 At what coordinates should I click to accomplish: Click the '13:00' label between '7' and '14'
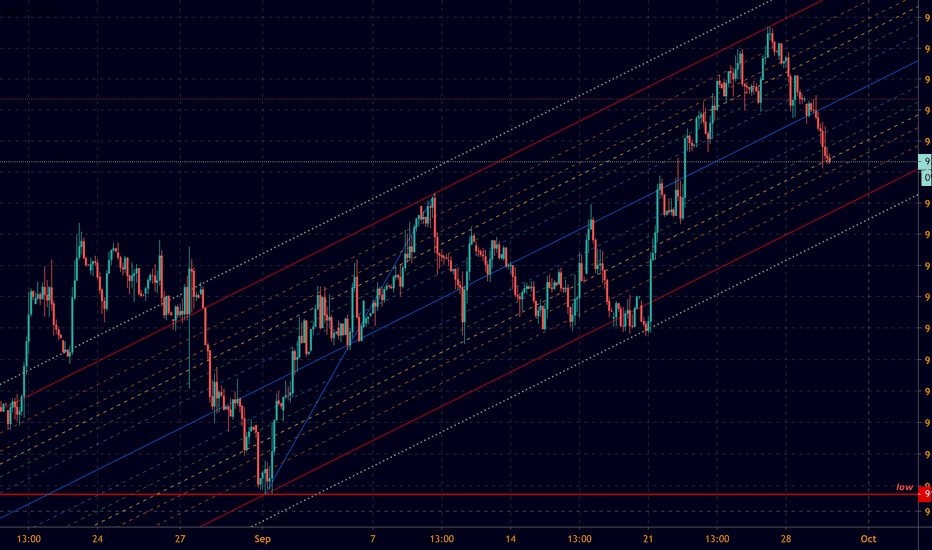442,539
